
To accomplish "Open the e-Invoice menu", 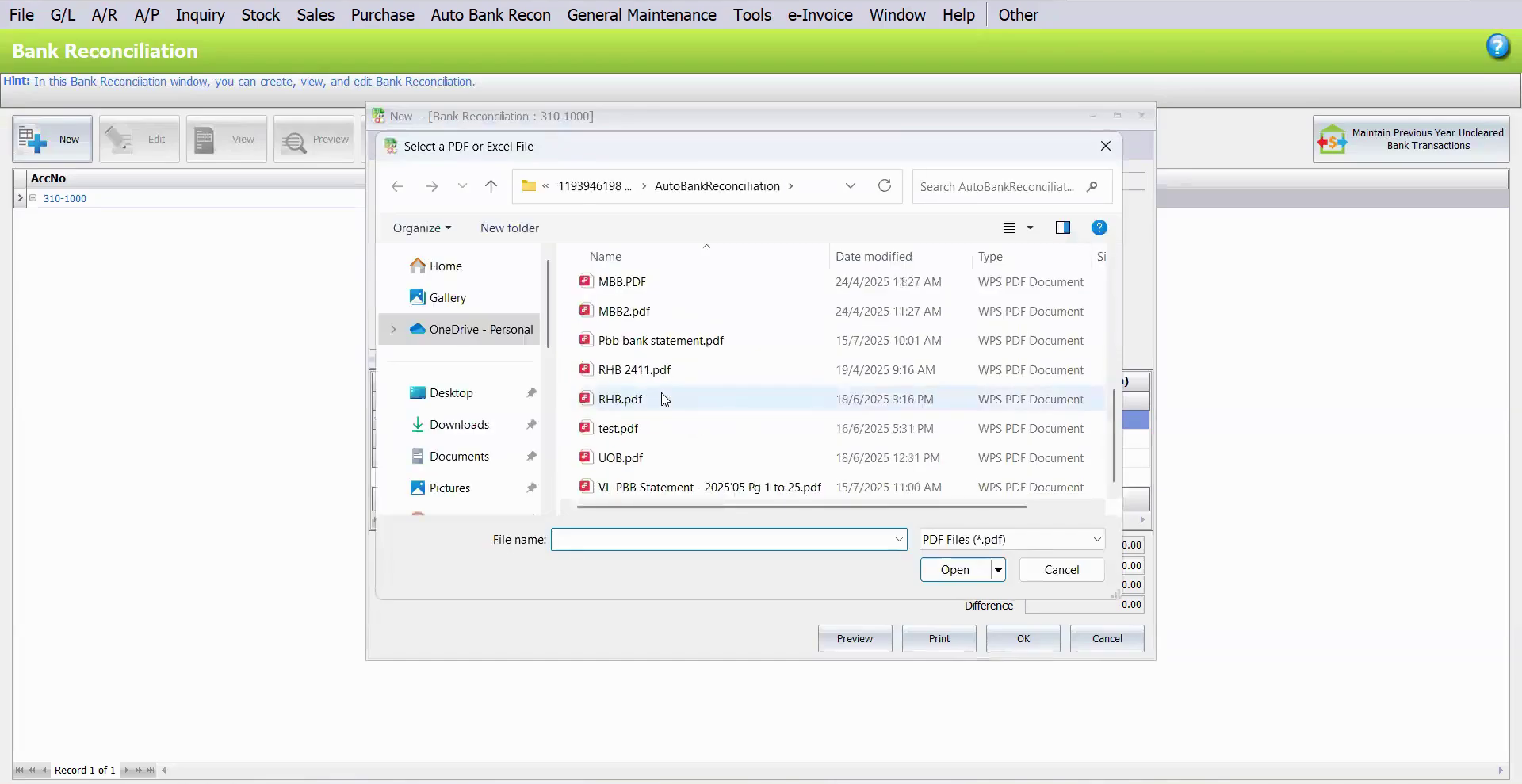I will (x=820, y=15).
